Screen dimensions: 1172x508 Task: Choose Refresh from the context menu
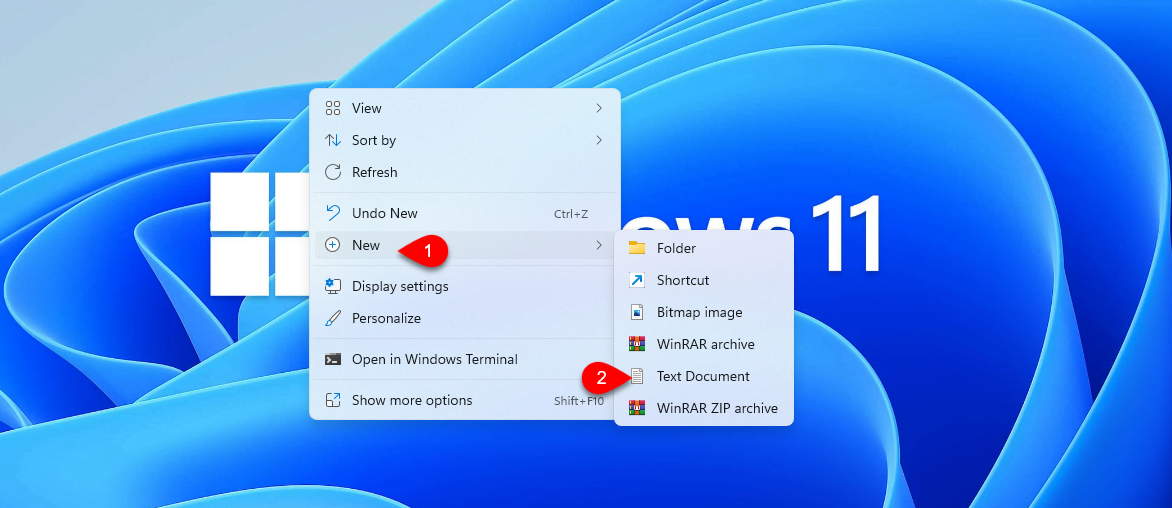coord(465,173)
